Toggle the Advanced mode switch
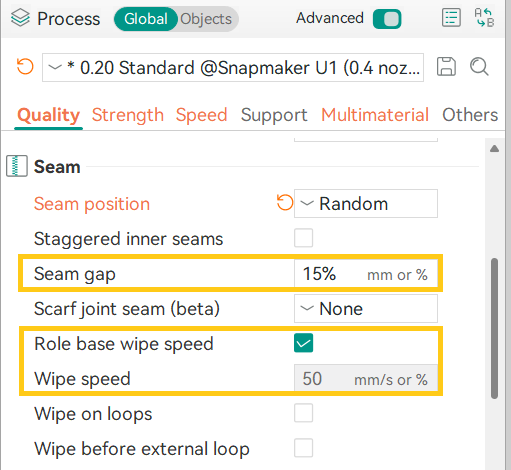 387,19
